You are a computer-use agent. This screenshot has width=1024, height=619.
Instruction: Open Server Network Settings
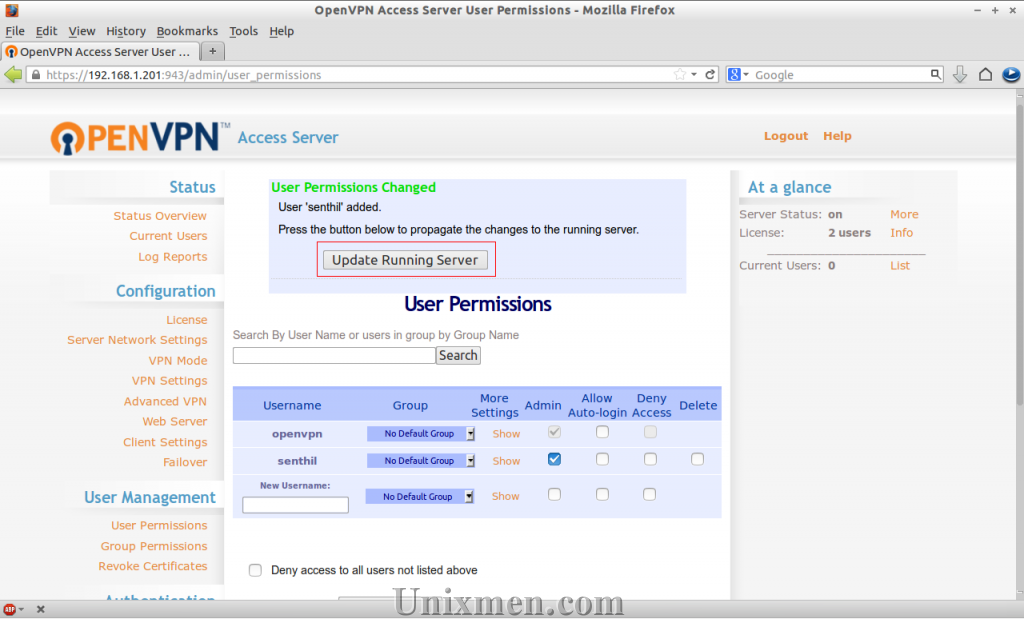click(137, 340)
